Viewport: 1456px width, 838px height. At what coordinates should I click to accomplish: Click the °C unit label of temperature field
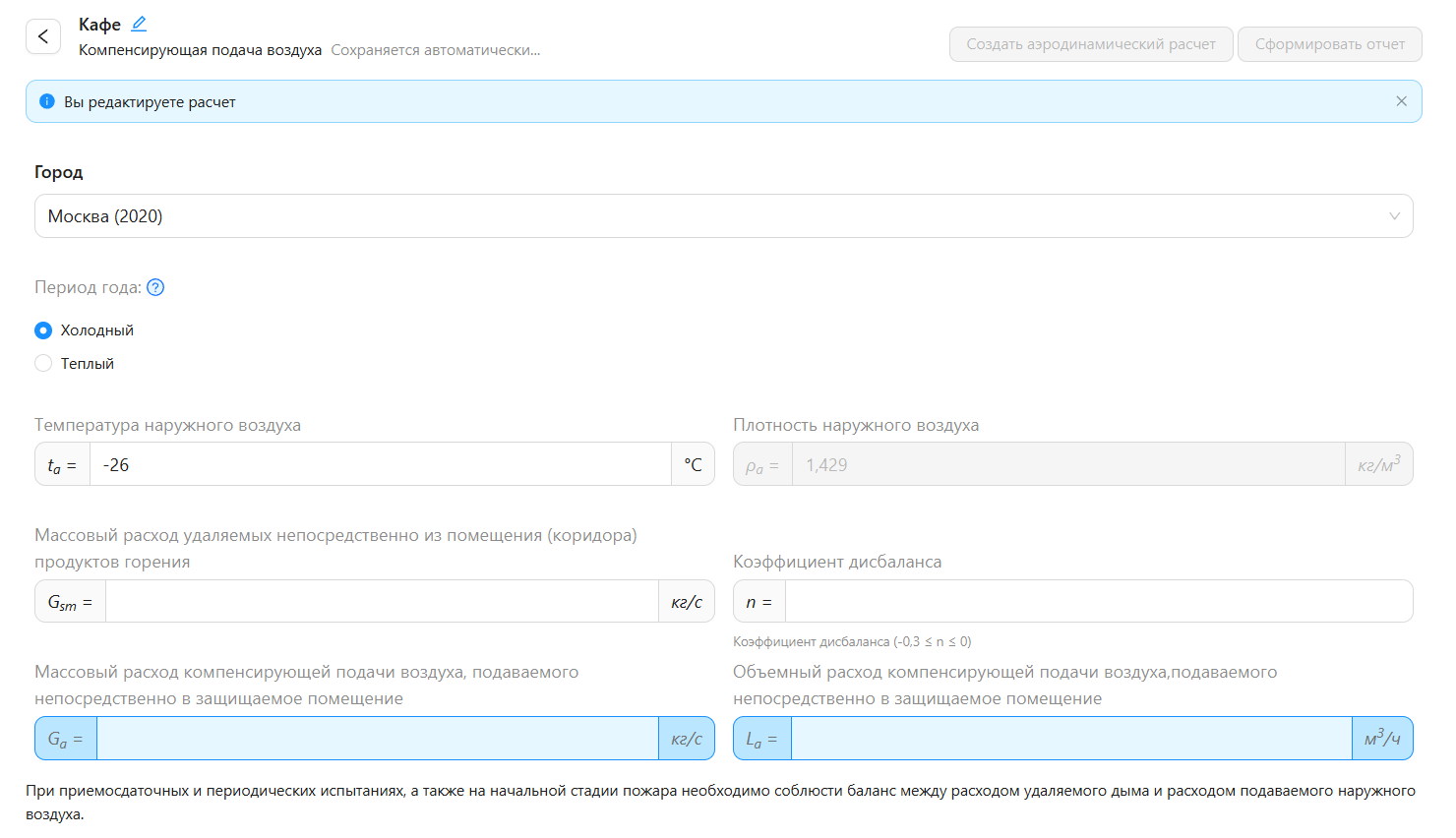(693, 464)
